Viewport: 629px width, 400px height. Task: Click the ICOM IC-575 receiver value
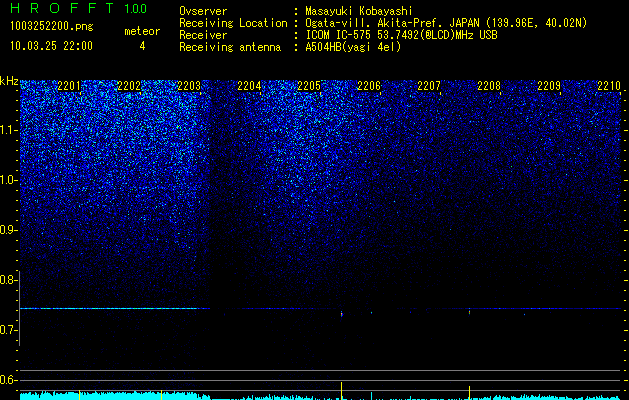(x=401, y=35)
